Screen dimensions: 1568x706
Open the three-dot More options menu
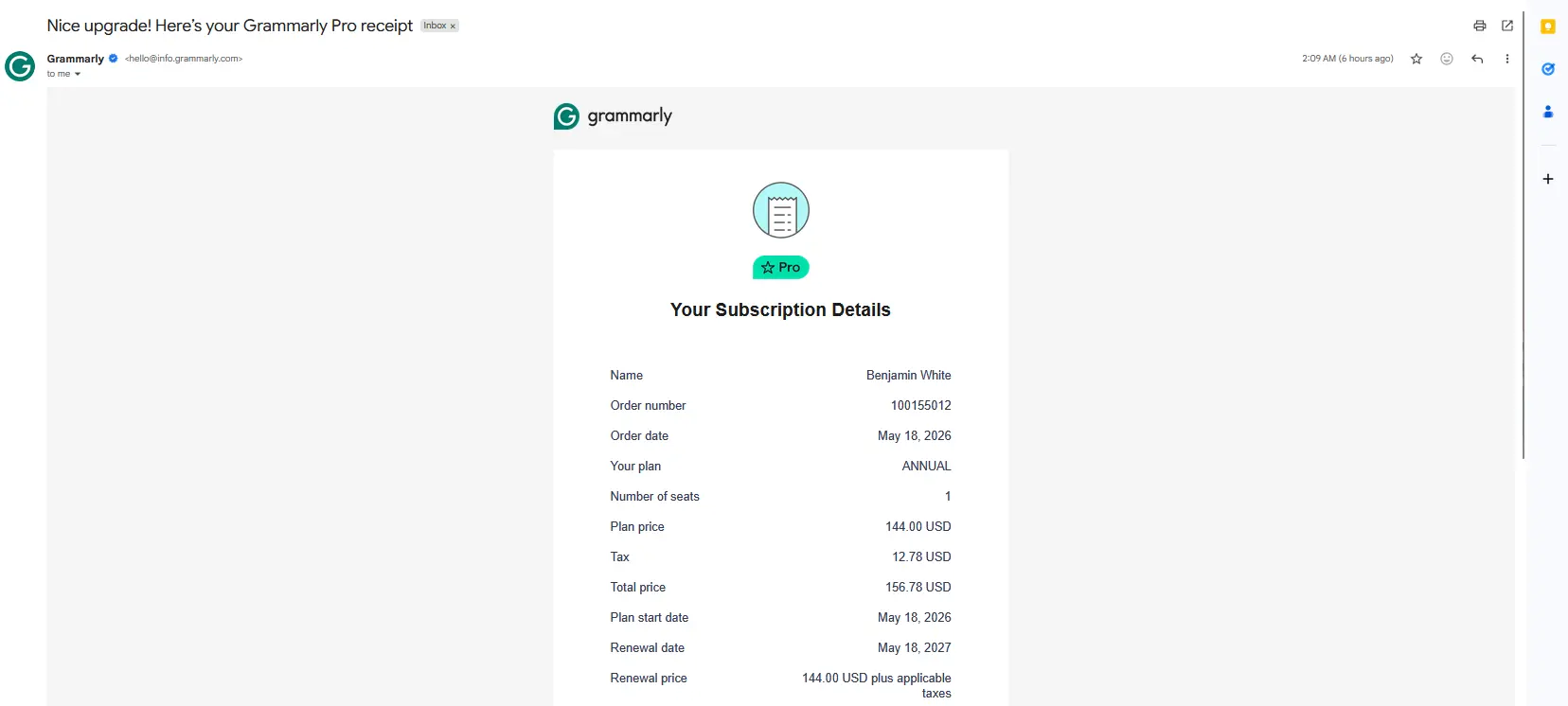pos(1507,59)
